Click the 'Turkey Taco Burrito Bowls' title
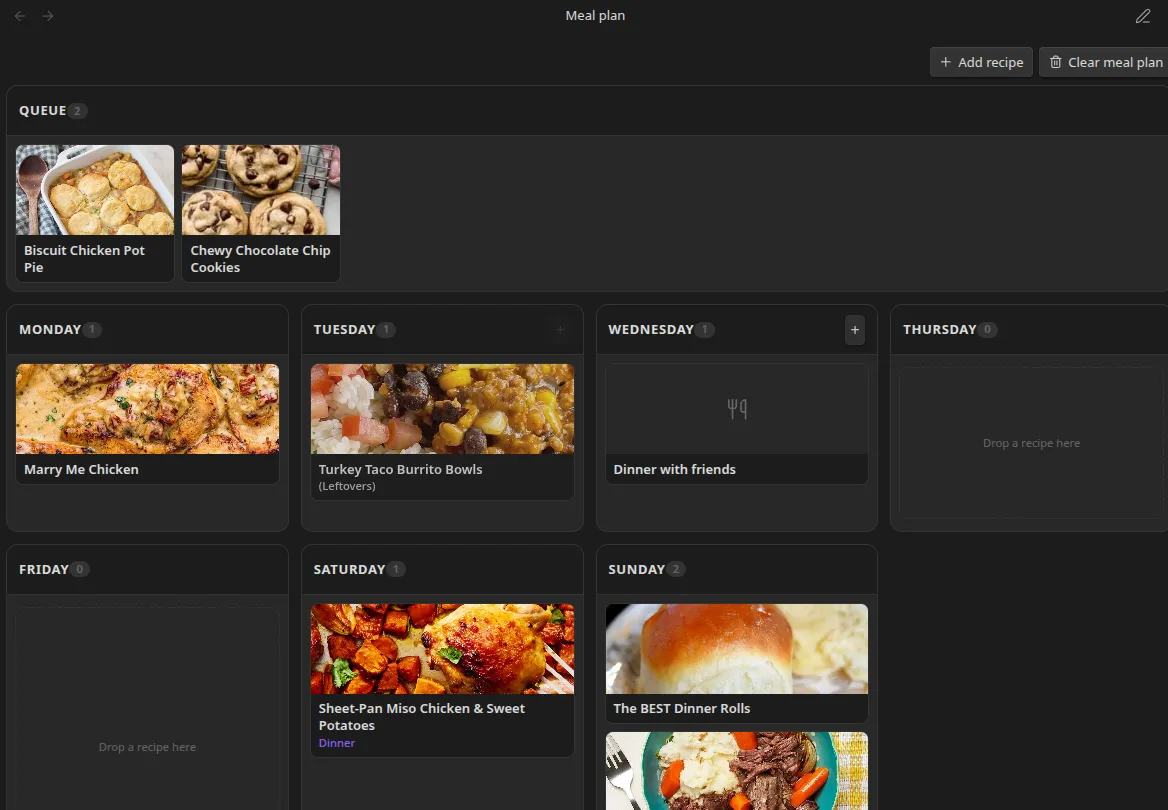 point(400,469)
